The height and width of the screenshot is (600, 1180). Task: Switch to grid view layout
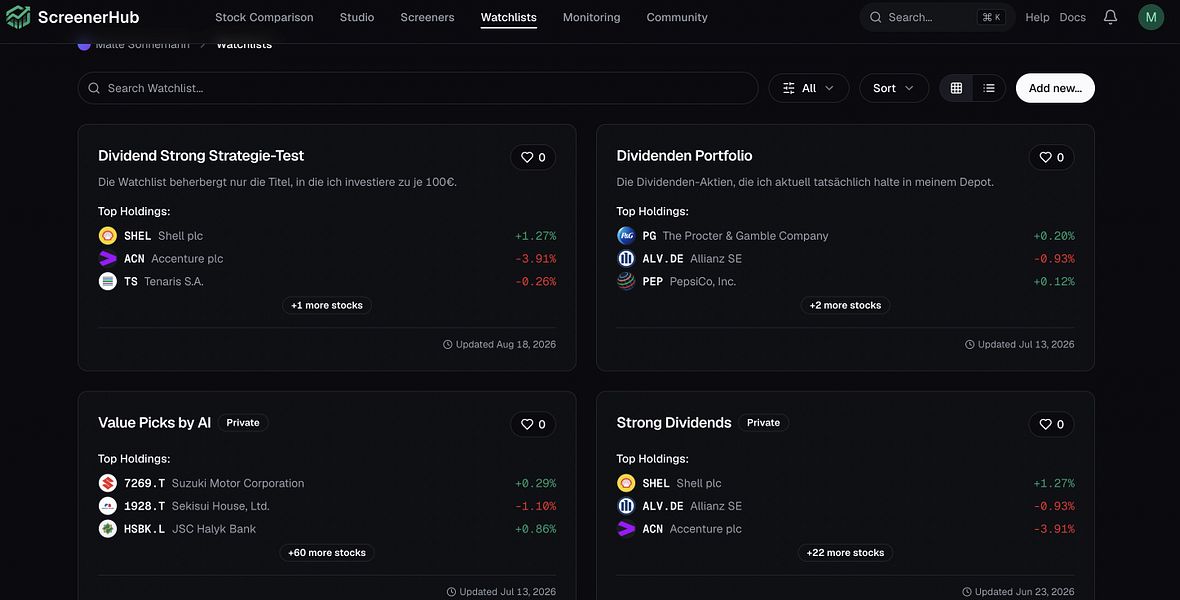[956, 88]
